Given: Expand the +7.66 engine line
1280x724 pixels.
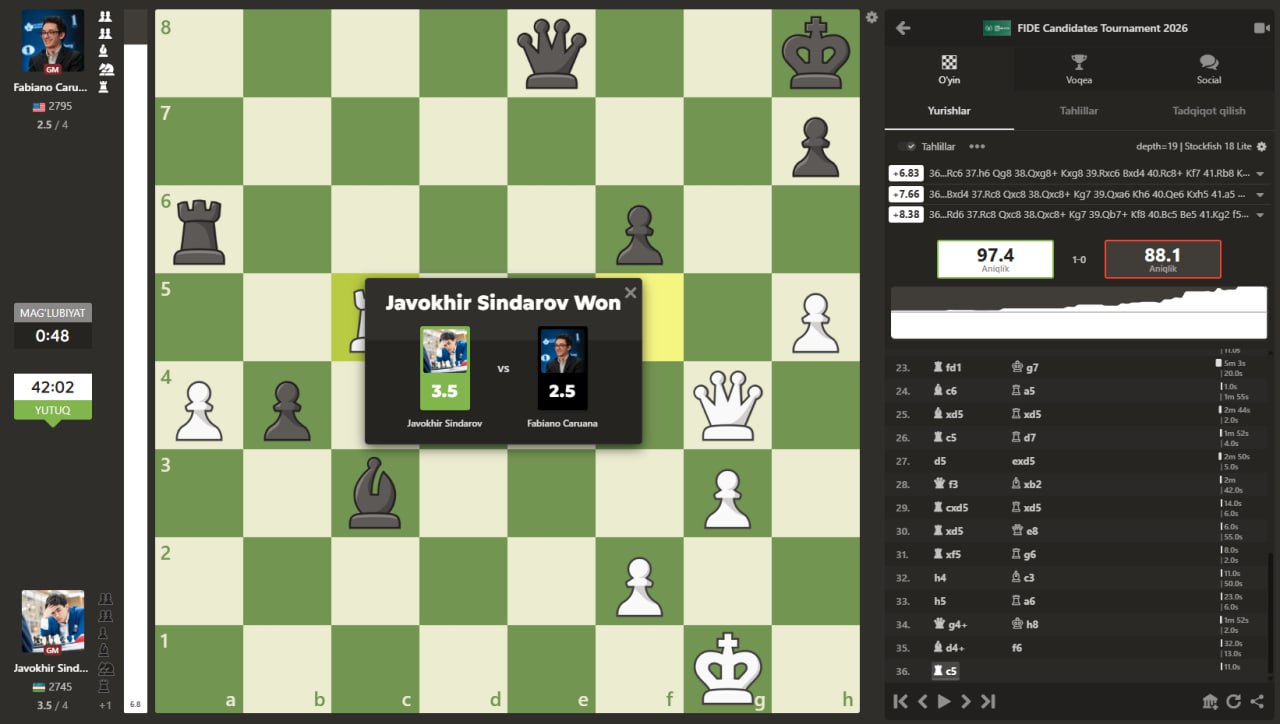Looking at the screenshot, I should coord(1259,195).
